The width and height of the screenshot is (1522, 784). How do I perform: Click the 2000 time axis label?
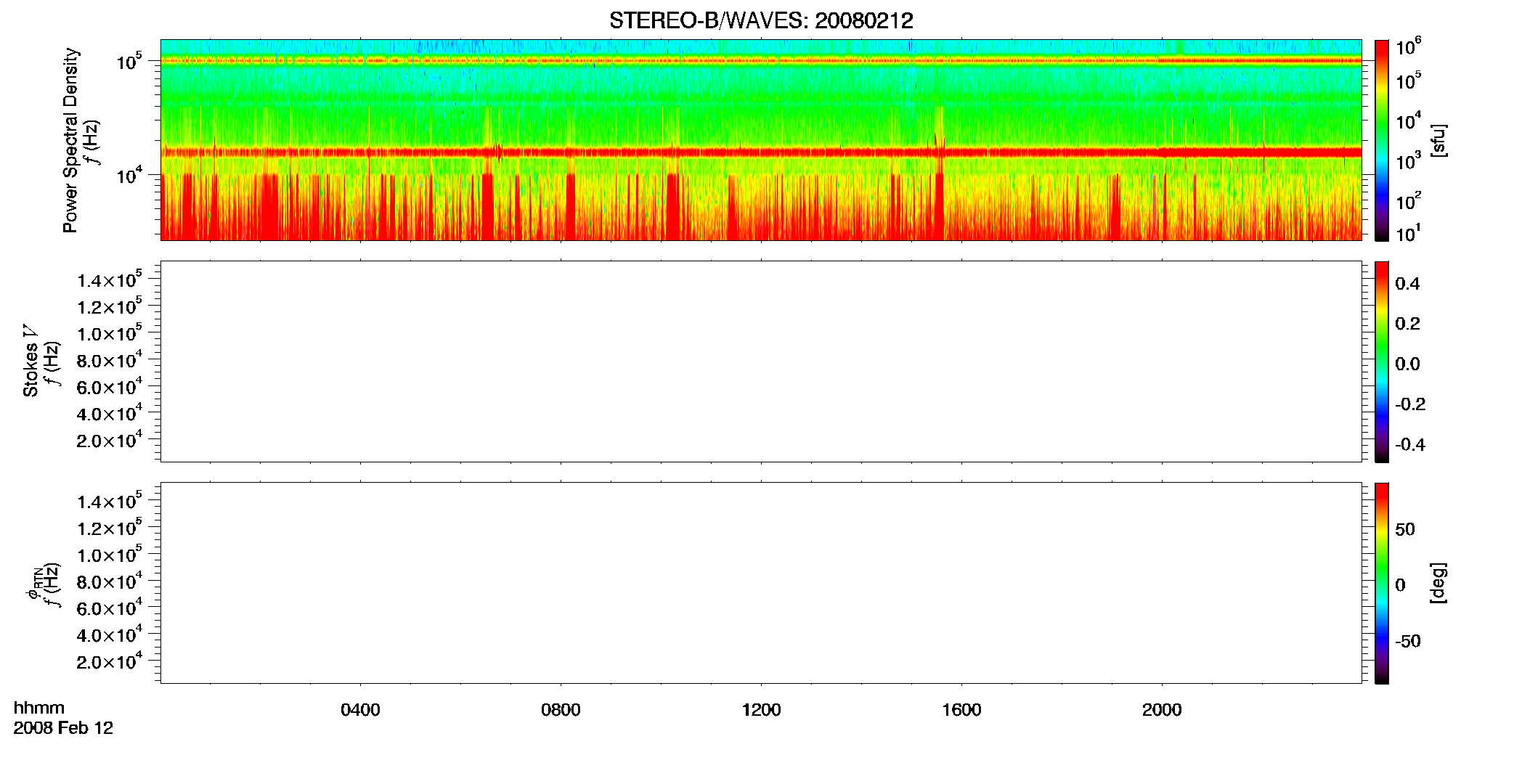click(1162, 710)
